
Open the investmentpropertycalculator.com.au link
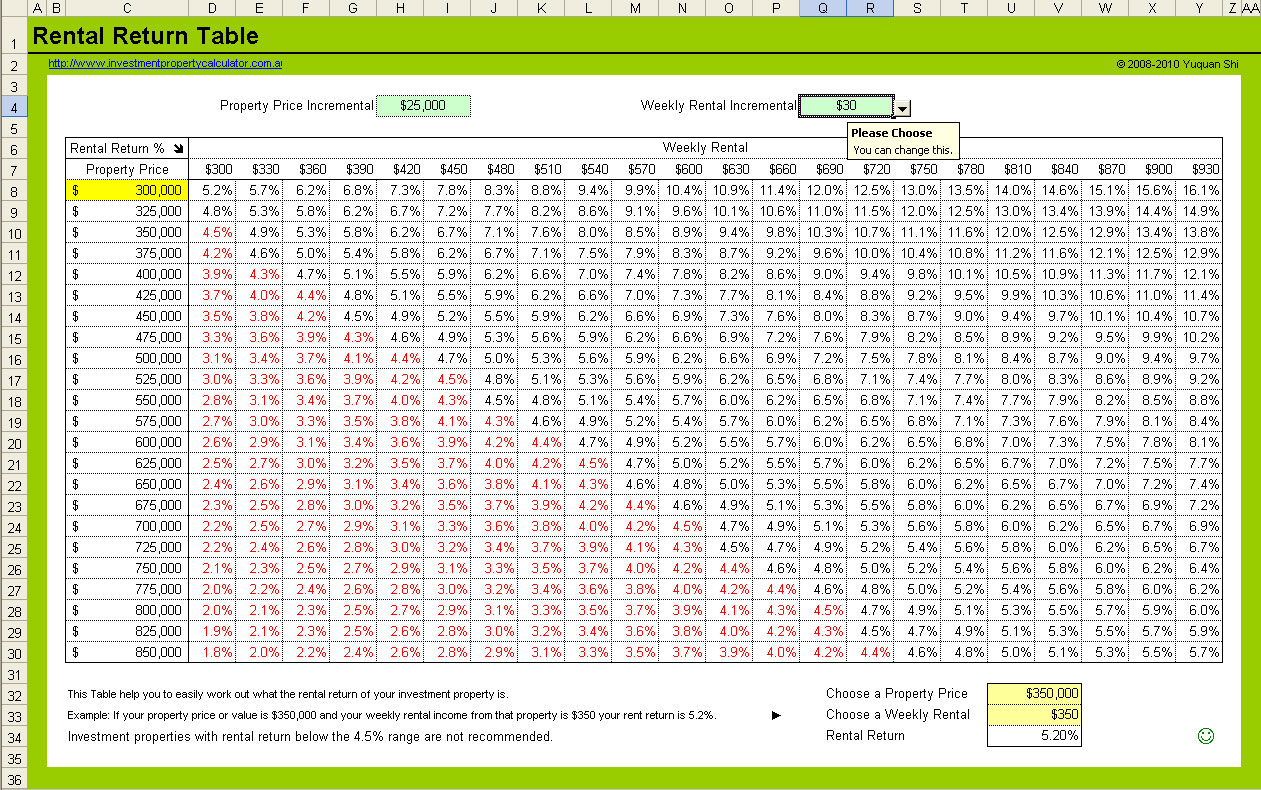pos(165,63)
